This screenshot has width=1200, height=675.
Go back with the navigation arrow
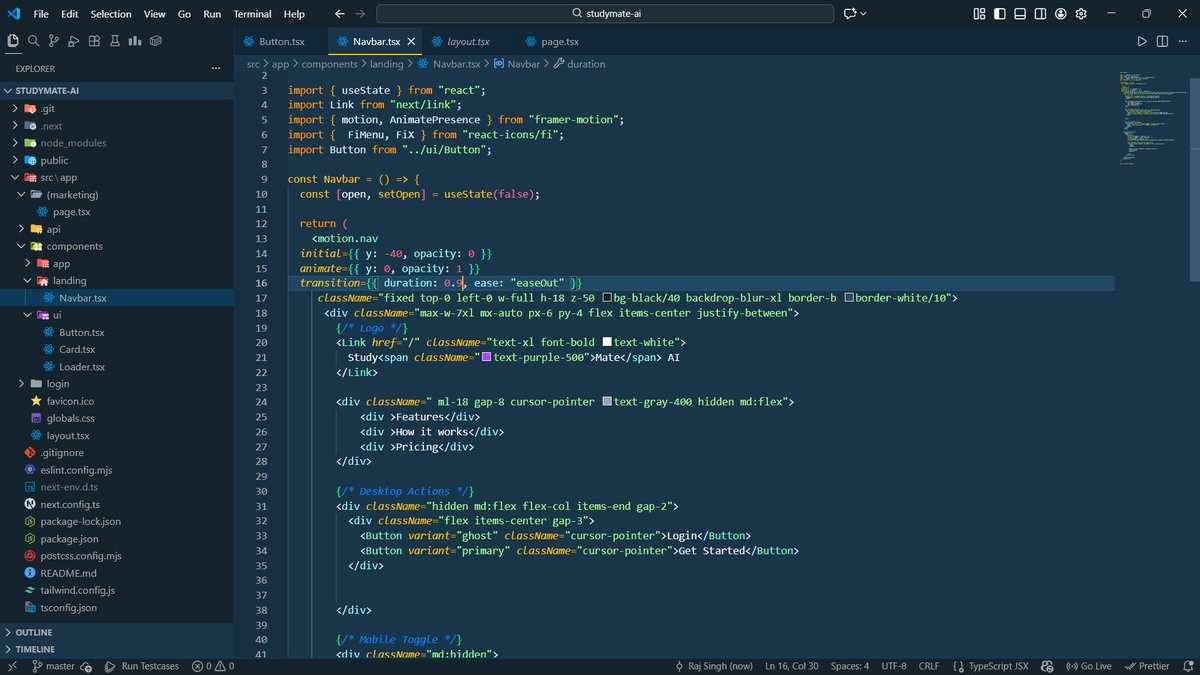click(x=339, y=14)
